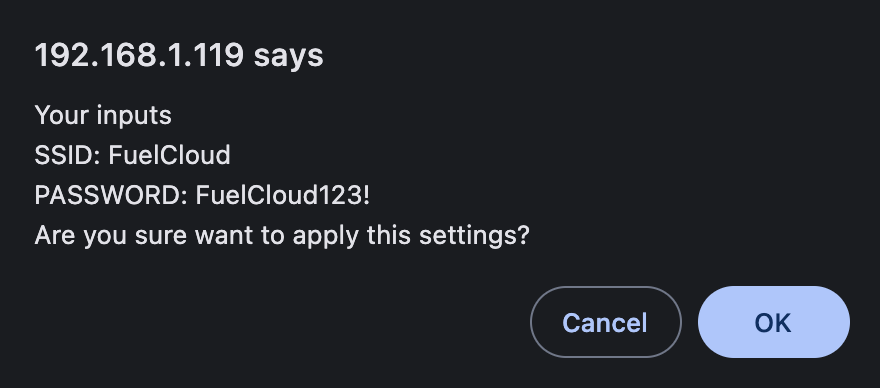Click the "Your inputs" text line
Image resolution: width=880 pixels, height=388 pixels.
pyautogui.click(x=103, y=116)
